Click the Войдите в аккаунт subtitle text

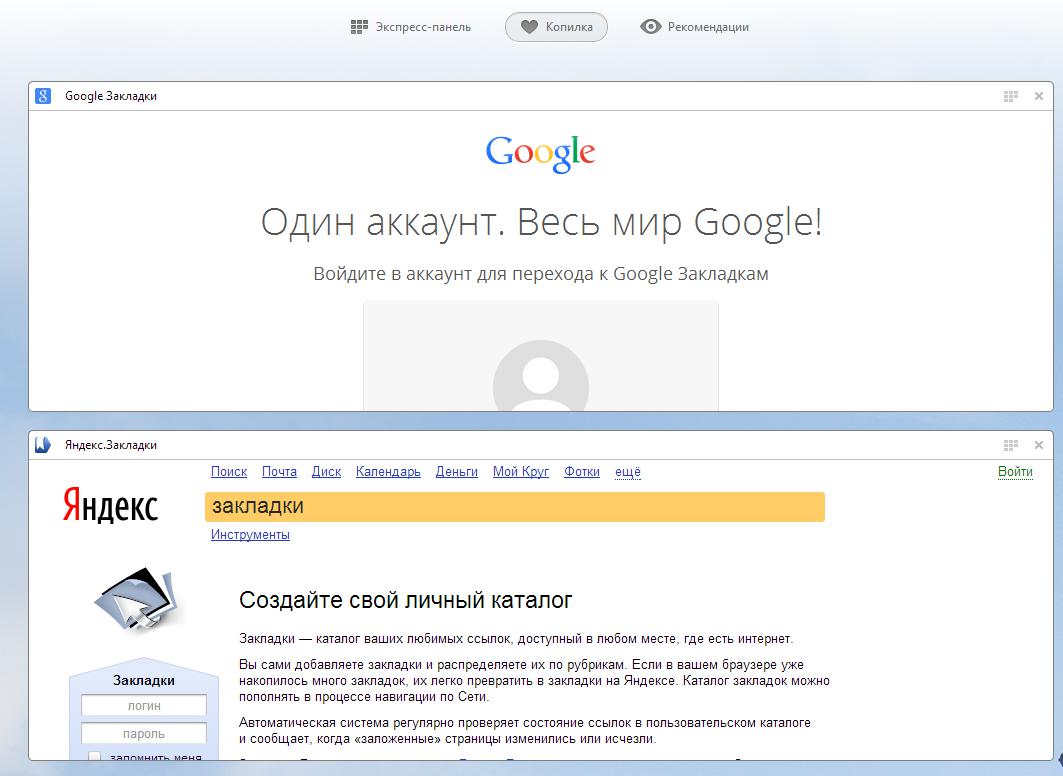pyautogui.click(x=541, y=274)
